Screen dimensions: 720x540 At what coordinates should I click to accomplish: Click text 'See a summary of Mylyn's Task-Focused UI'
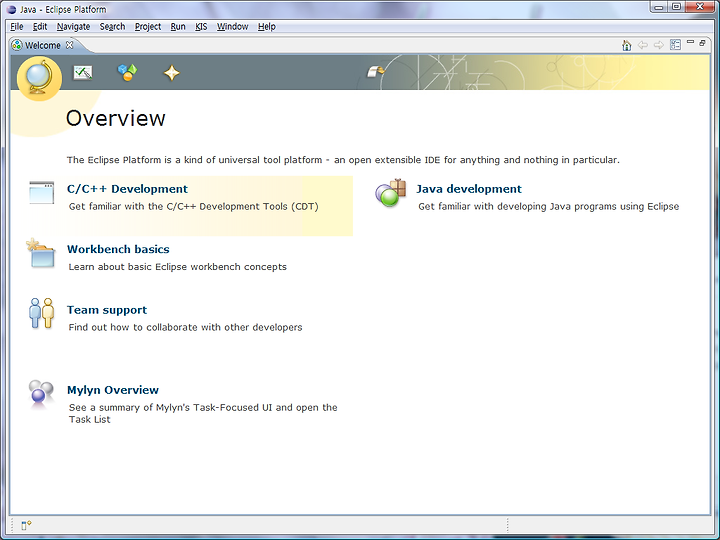pyautogui.click(x=171, y=407)
